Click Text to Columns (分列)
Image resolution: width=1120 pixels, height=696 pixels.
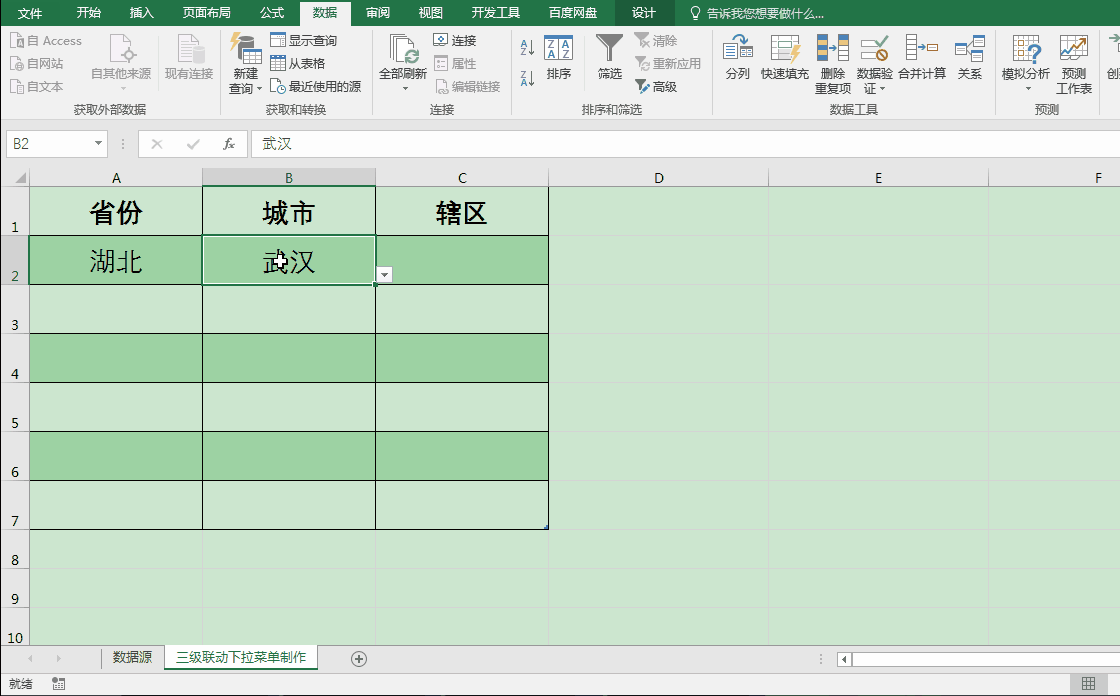click(x=737, y=57)
